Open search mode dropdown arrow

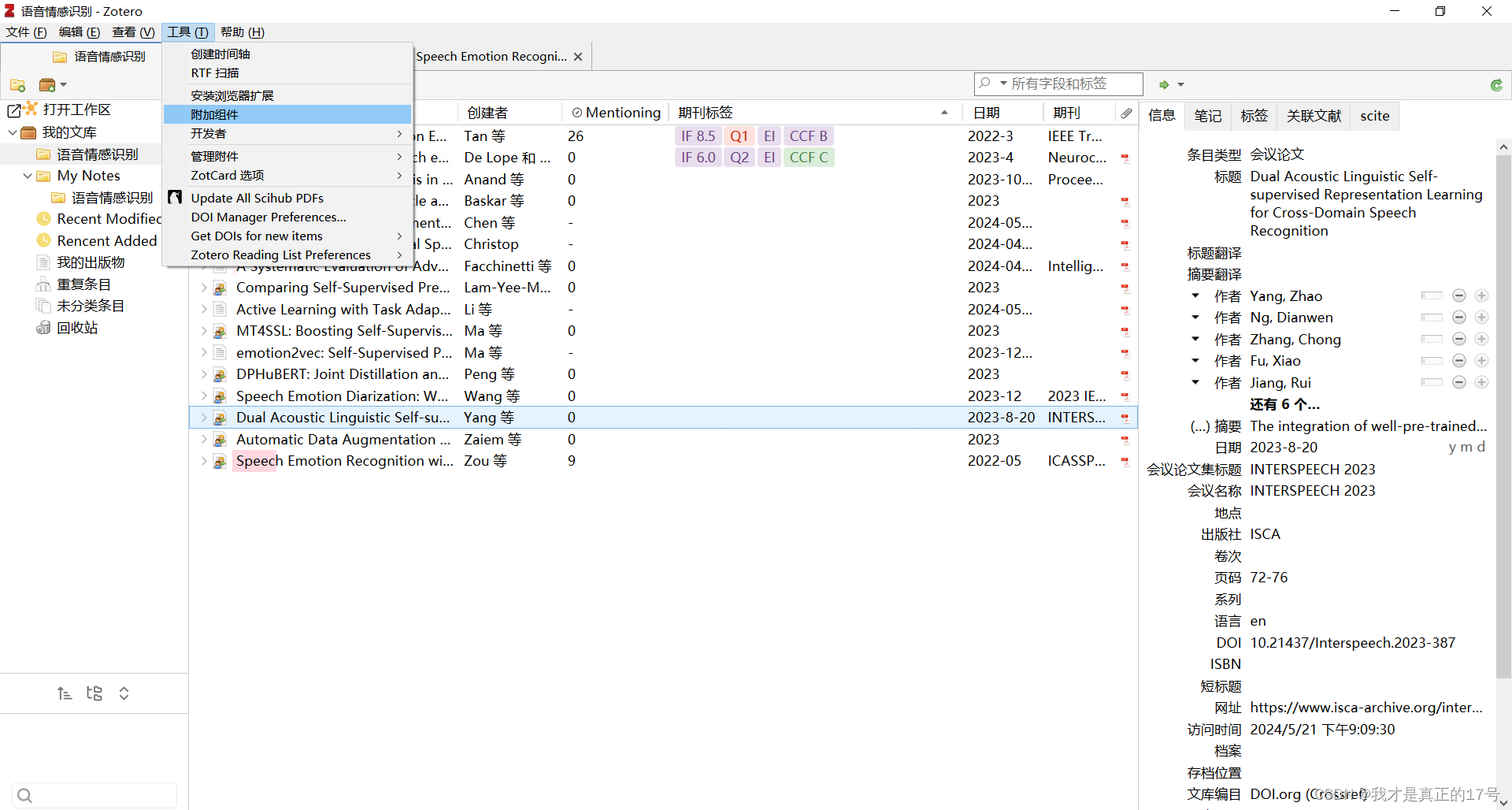pyautogui.click(x=1003, y=84)
